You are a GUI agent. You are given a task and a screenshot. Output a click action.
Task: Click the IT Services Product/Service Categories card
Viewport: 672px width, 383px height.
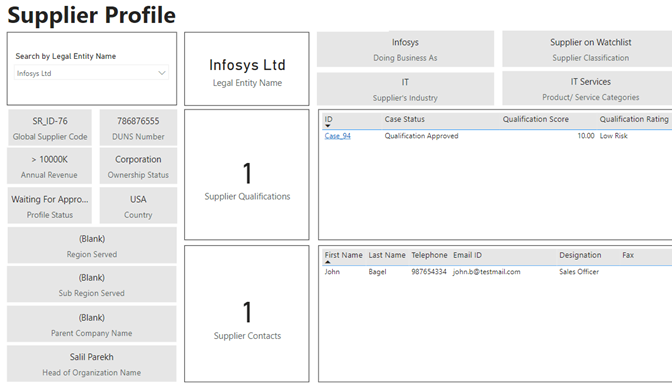point(587,89)
